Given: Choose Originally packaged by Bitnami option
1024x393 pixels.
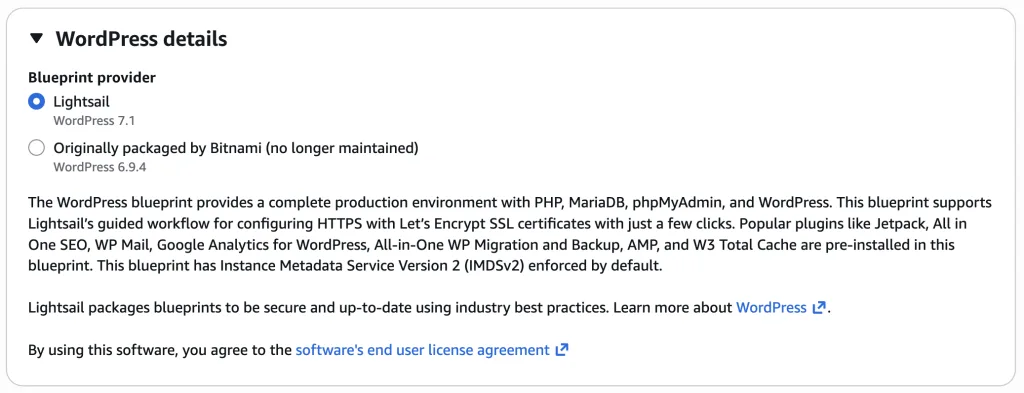Looking at the screenshot, I should pos(37,148).
